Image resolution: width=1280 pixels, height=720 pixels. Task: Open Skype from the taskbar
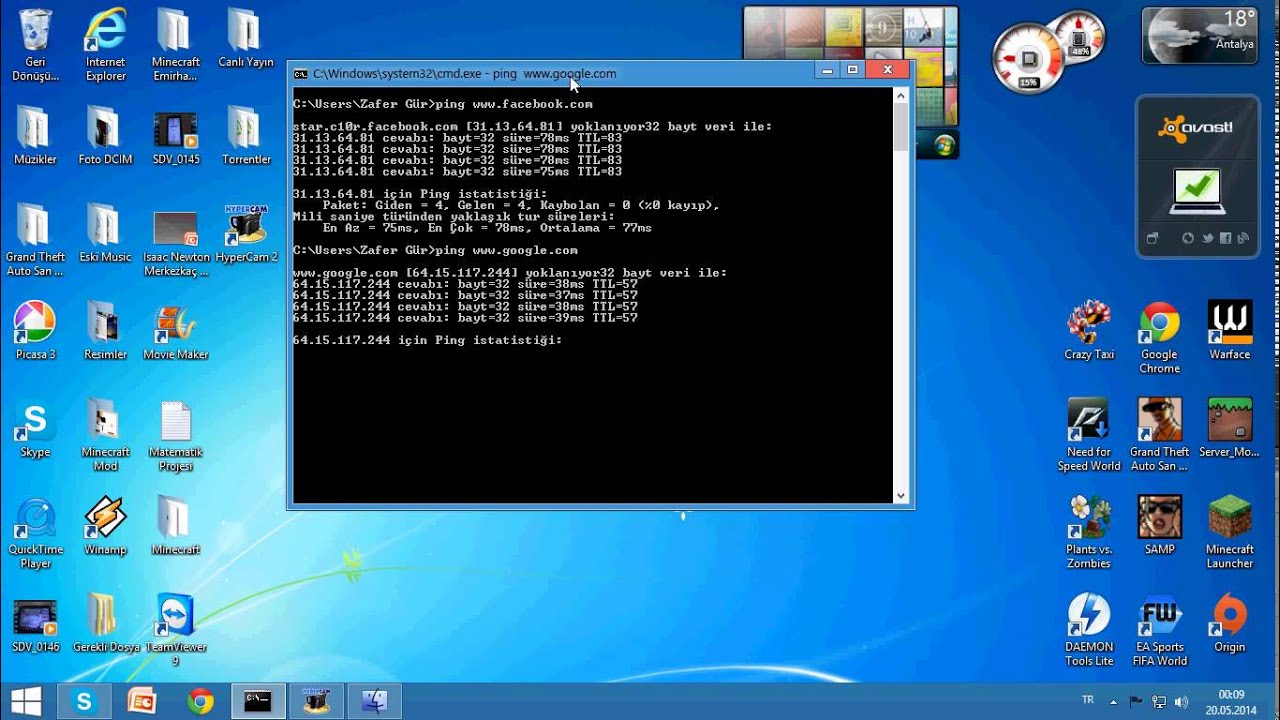84,702
